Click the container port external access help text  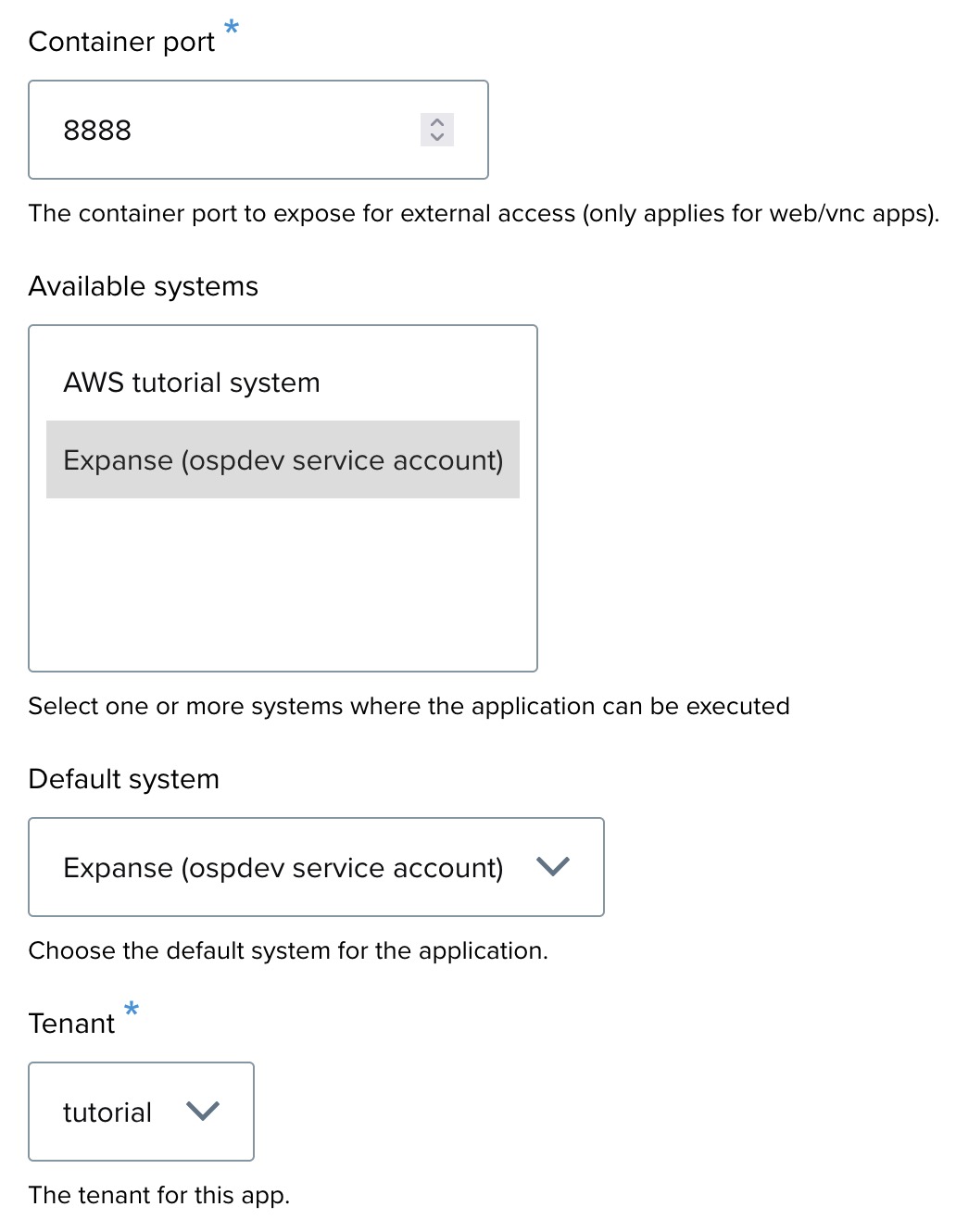pyautogui.click(x=483, y=213)
